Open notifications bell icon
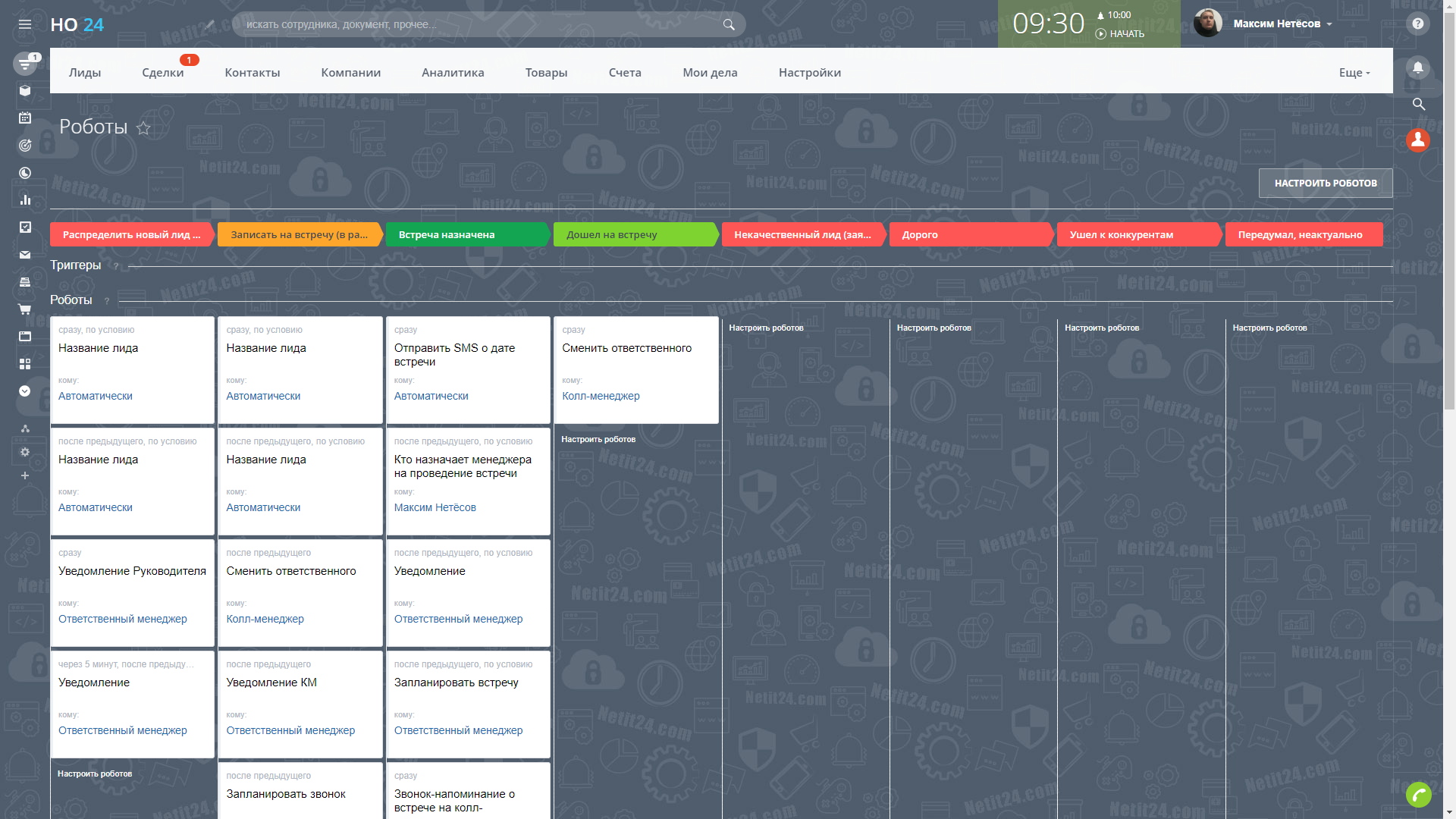This screenshot has height=819, width=1456. (1417, 67)
